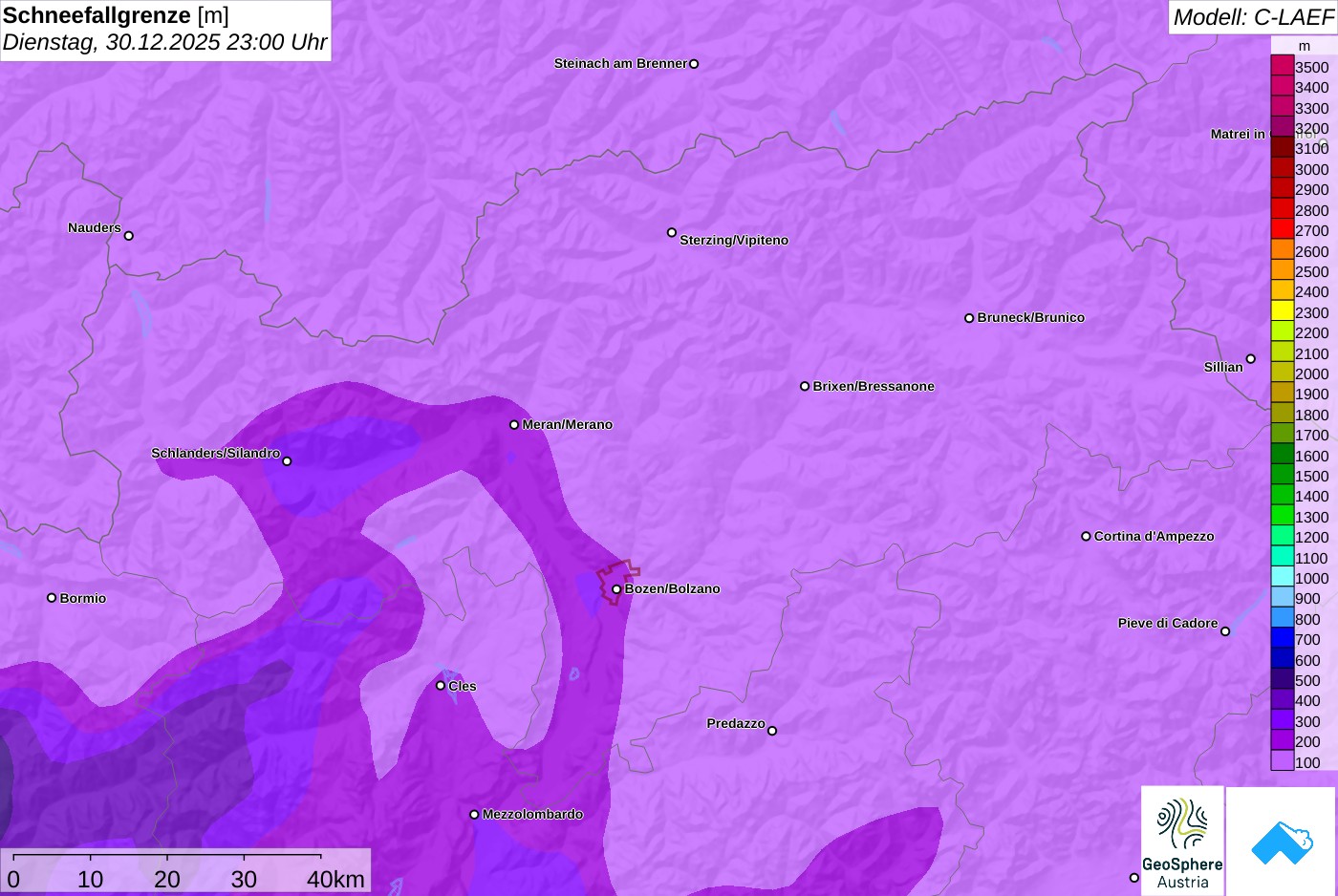Click the Sterzing/Vipiteno marker dot
Image resolution: width=1338 pixels, height=896 pixels.
(672, 232)
